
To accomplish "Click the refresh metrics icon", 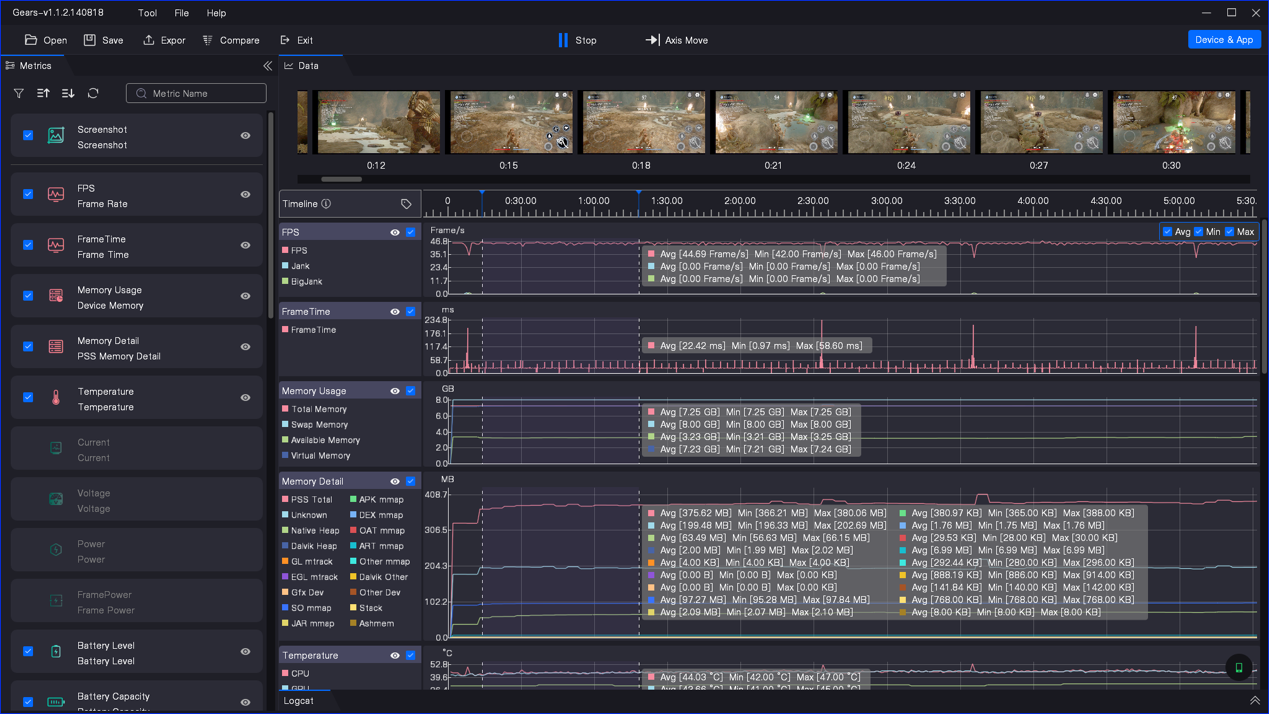I will pos(93,93).
